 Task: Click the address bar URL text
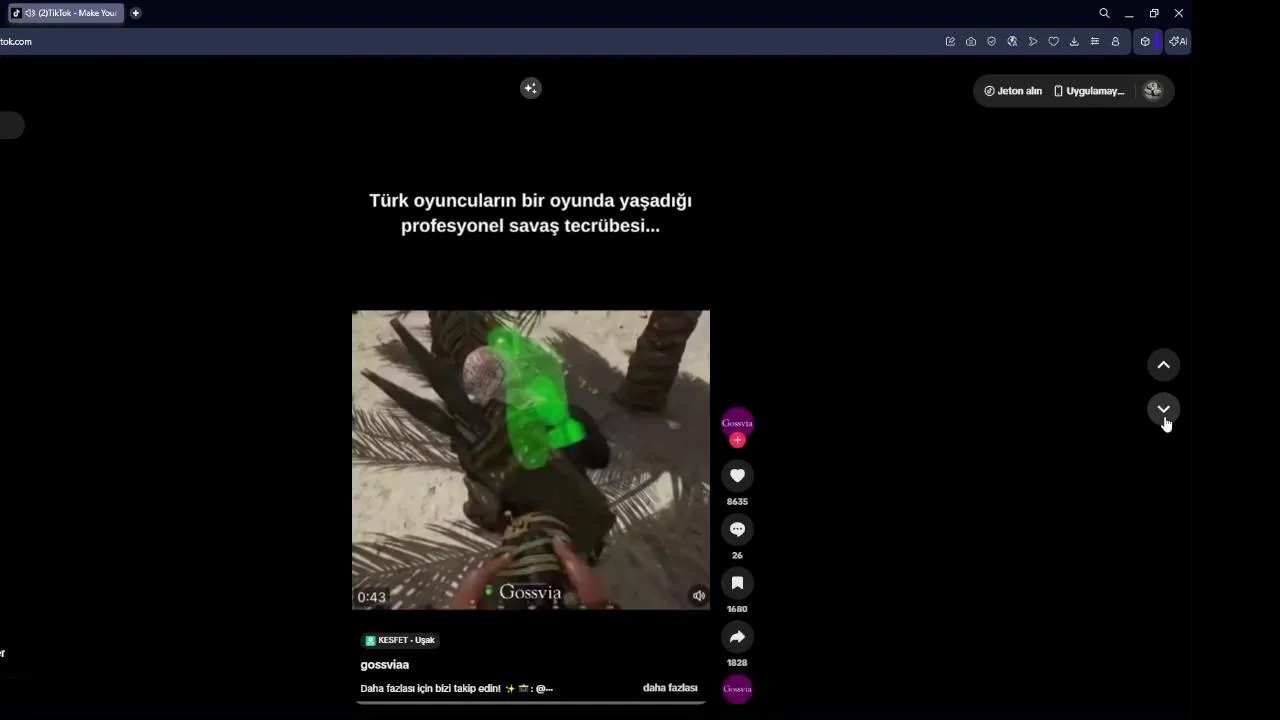point(16,41)
